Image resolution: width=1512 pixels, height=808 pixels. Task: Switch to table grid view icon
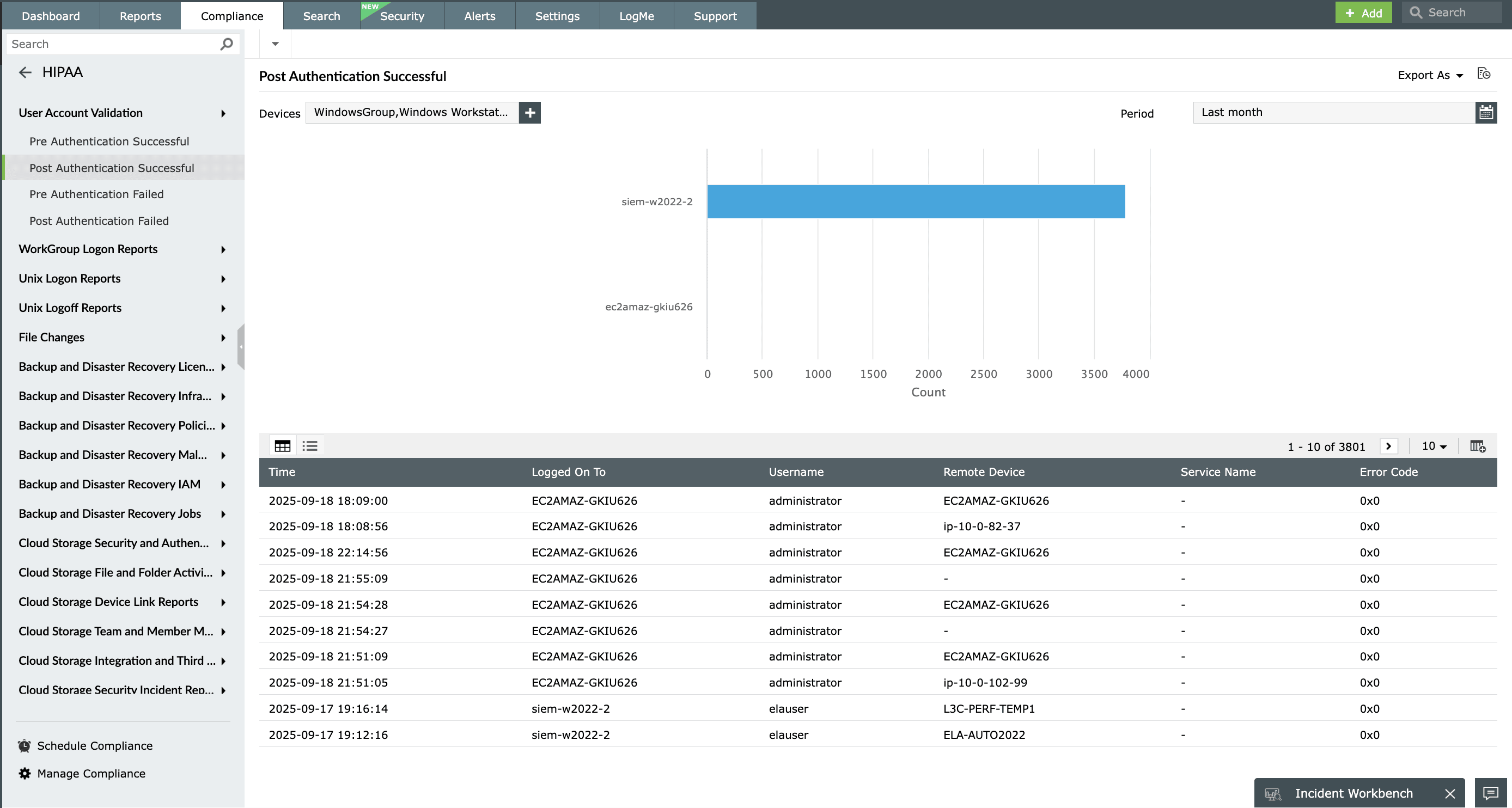[x=282, y=446]
